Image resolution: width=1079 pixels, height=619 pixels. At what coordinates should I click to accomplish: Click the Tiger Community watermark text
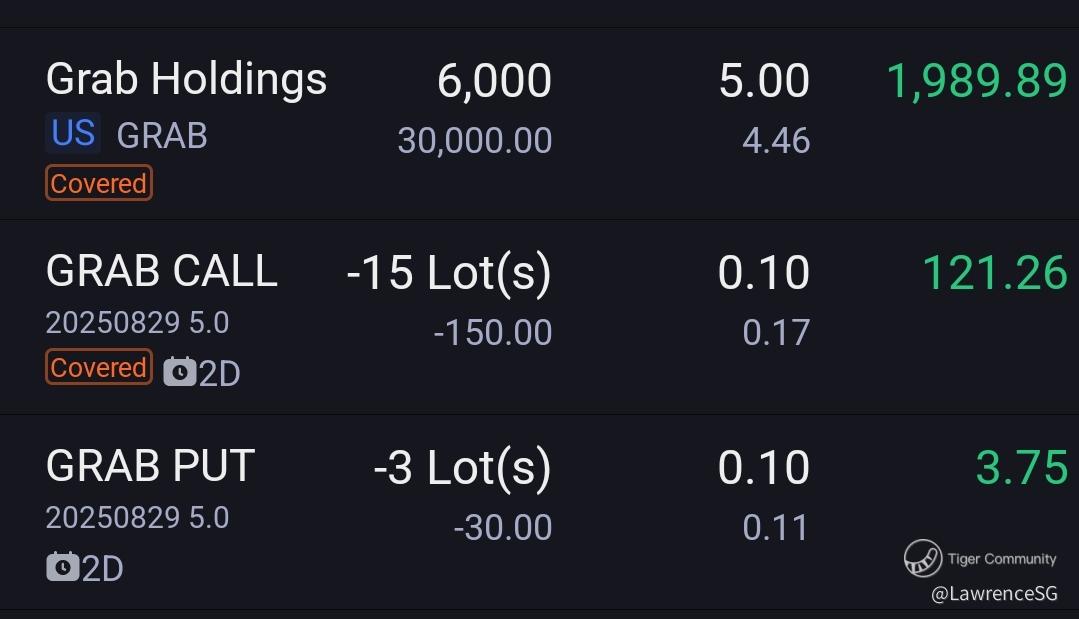[1002, 559]
